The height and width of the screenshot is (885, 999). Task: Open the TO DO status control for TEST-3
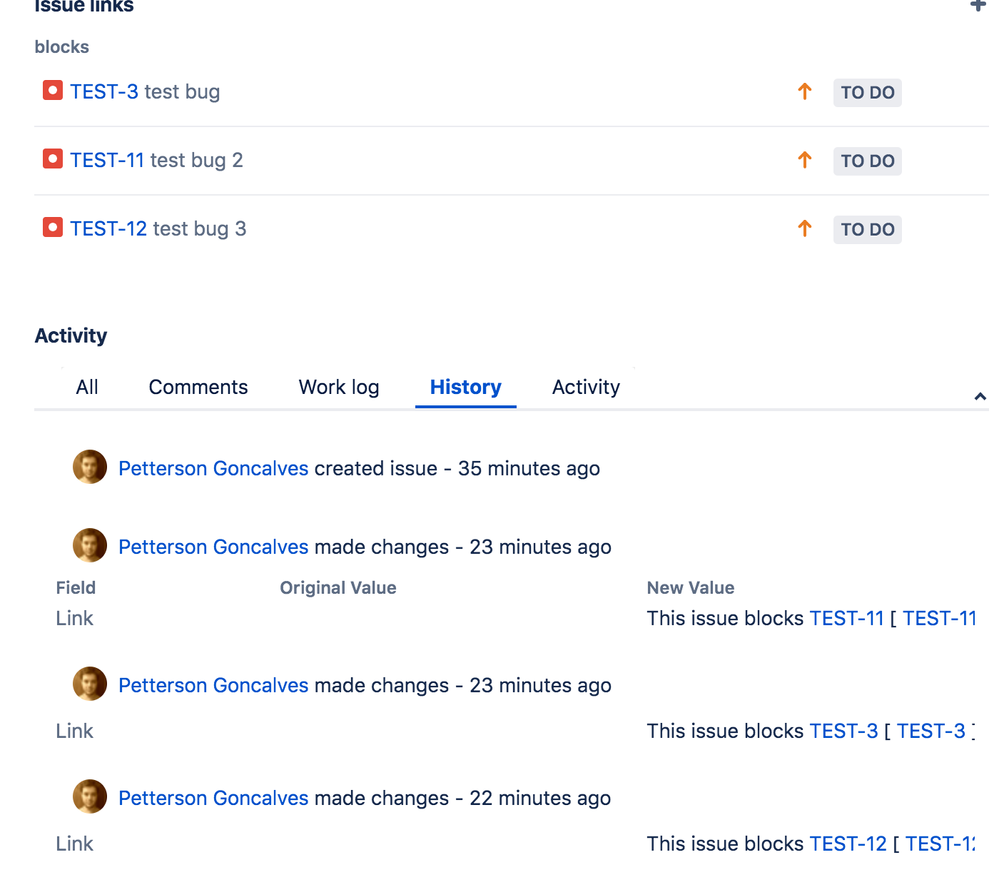click(x=866, y=91)
